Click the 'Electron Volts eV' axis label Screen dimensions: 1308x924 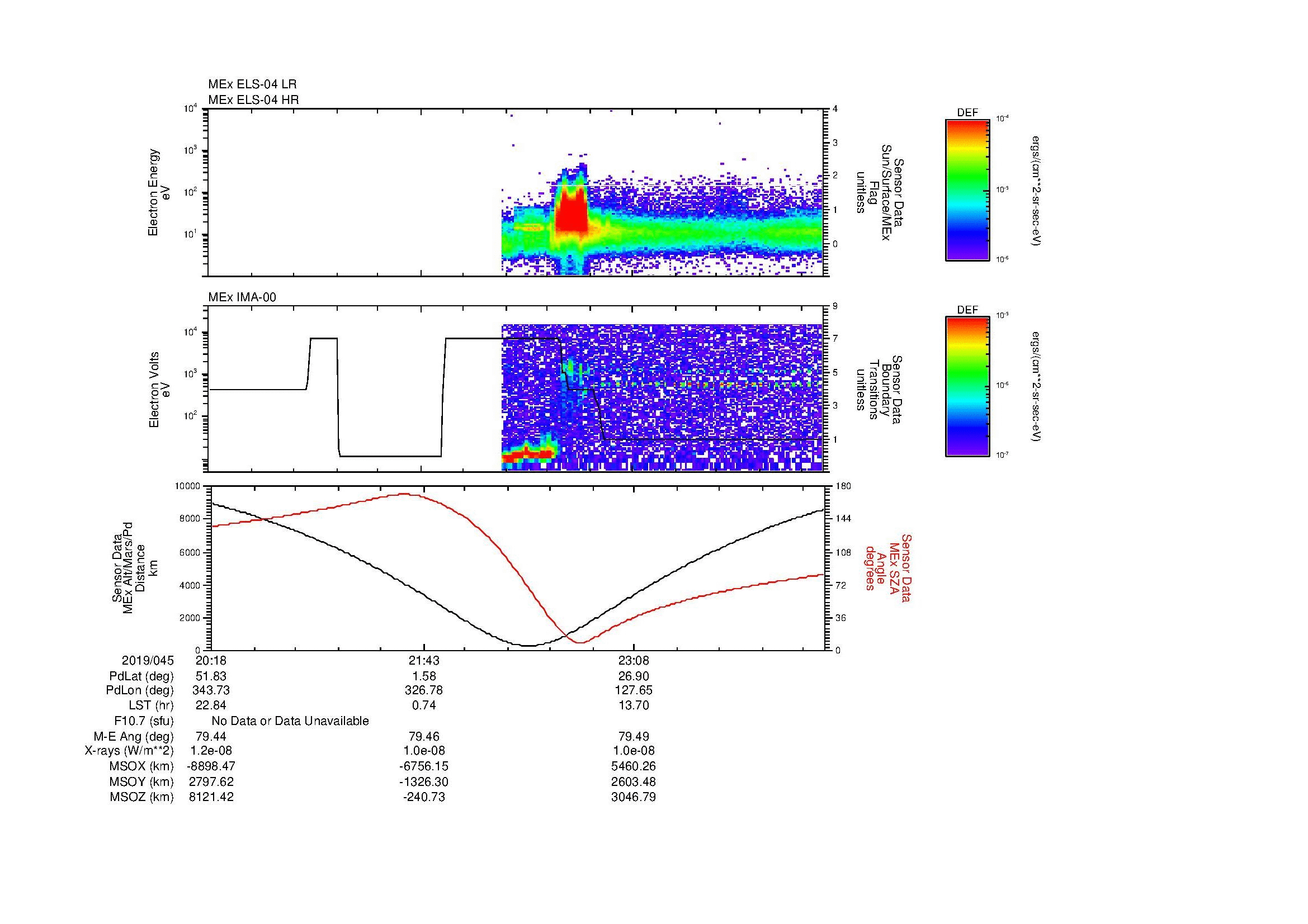(x=159, y=390)
